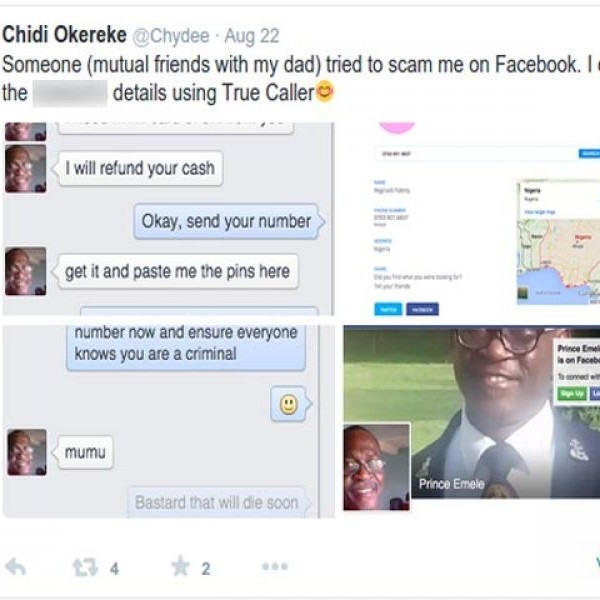Open the three-dot more options menu

coord(275,566)
